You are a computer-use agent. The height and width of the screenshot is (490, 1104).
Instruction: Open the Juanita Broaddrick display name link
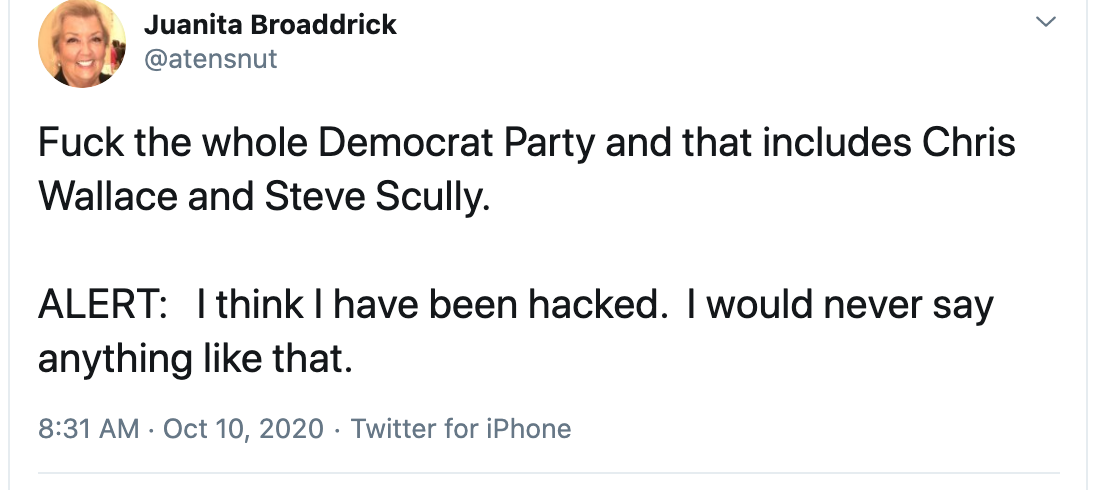pos(270,24)
